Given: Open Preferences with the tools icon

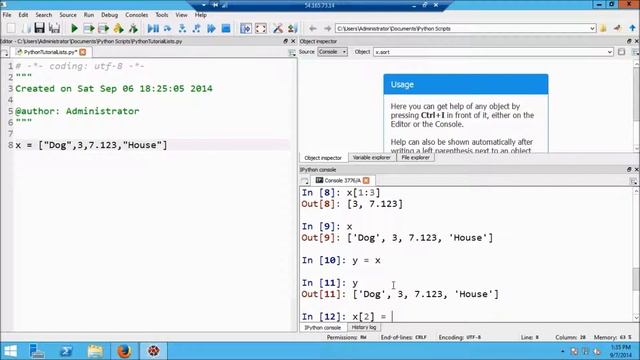Looking at the screenshot, I should (x=278, y=28).
